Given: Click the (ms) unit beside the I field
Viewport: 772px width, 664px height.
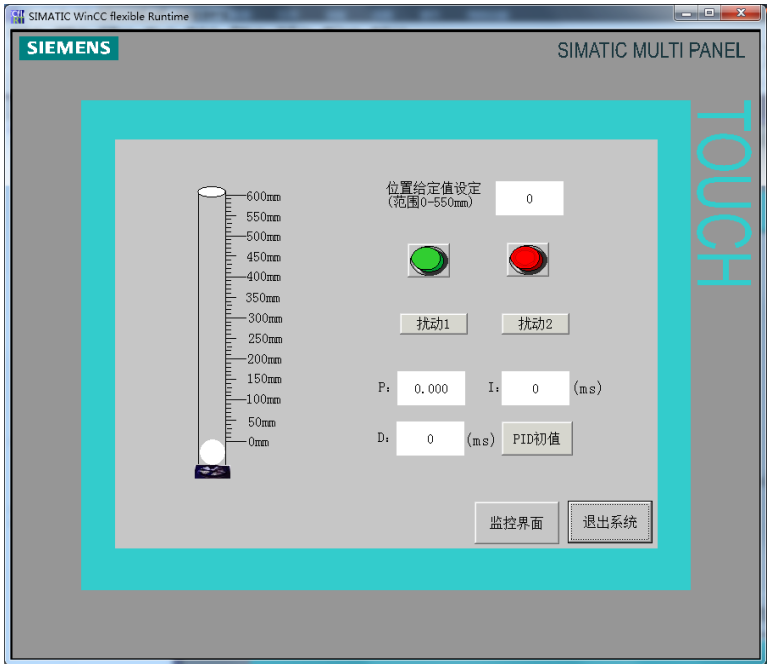Looking at the screenshot, I should pyautogui.click(x=587, y=388).
